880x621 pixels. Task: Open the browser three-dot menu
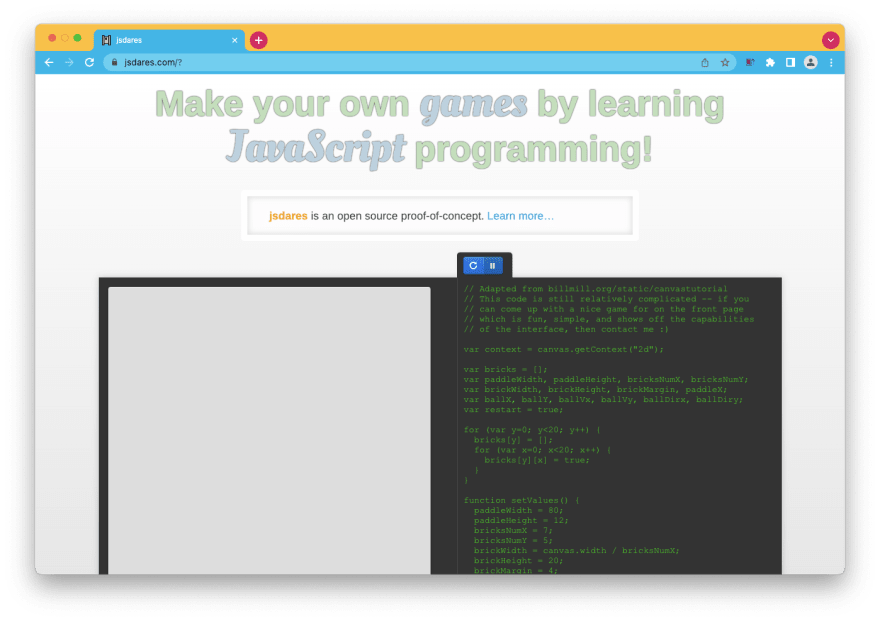tap(831, 62)
